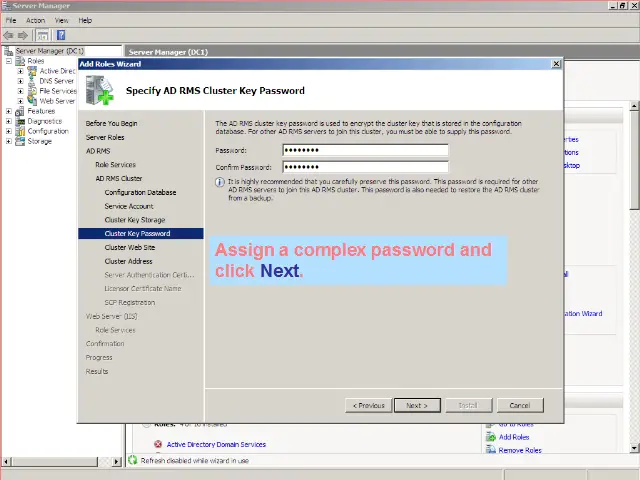Expand the DNS Server tree node
The height and width of the screenshot is (480, 640).
[20, 81]
